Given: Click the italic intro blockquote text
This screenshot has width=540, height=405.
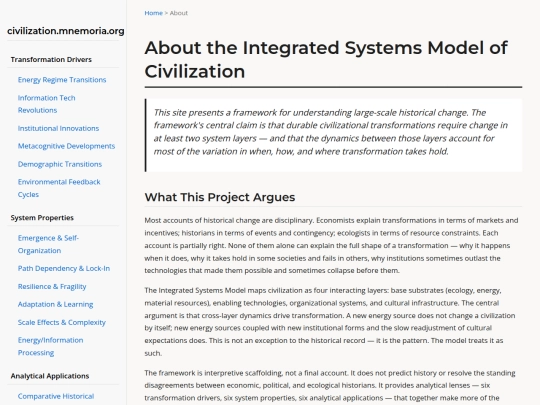Looking at the screenshot, I should tap(331, 132).
